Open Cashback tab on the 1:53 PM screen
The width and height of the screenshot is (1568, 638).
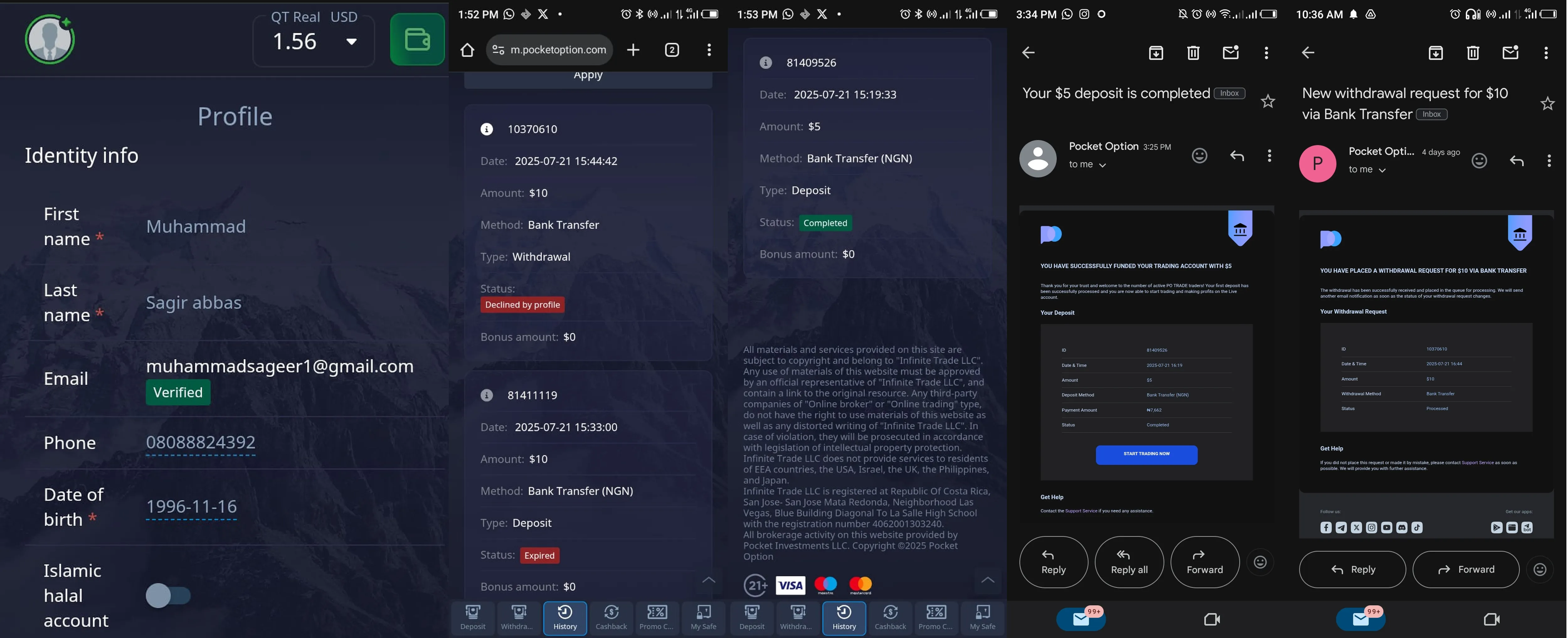coord(890,618)
